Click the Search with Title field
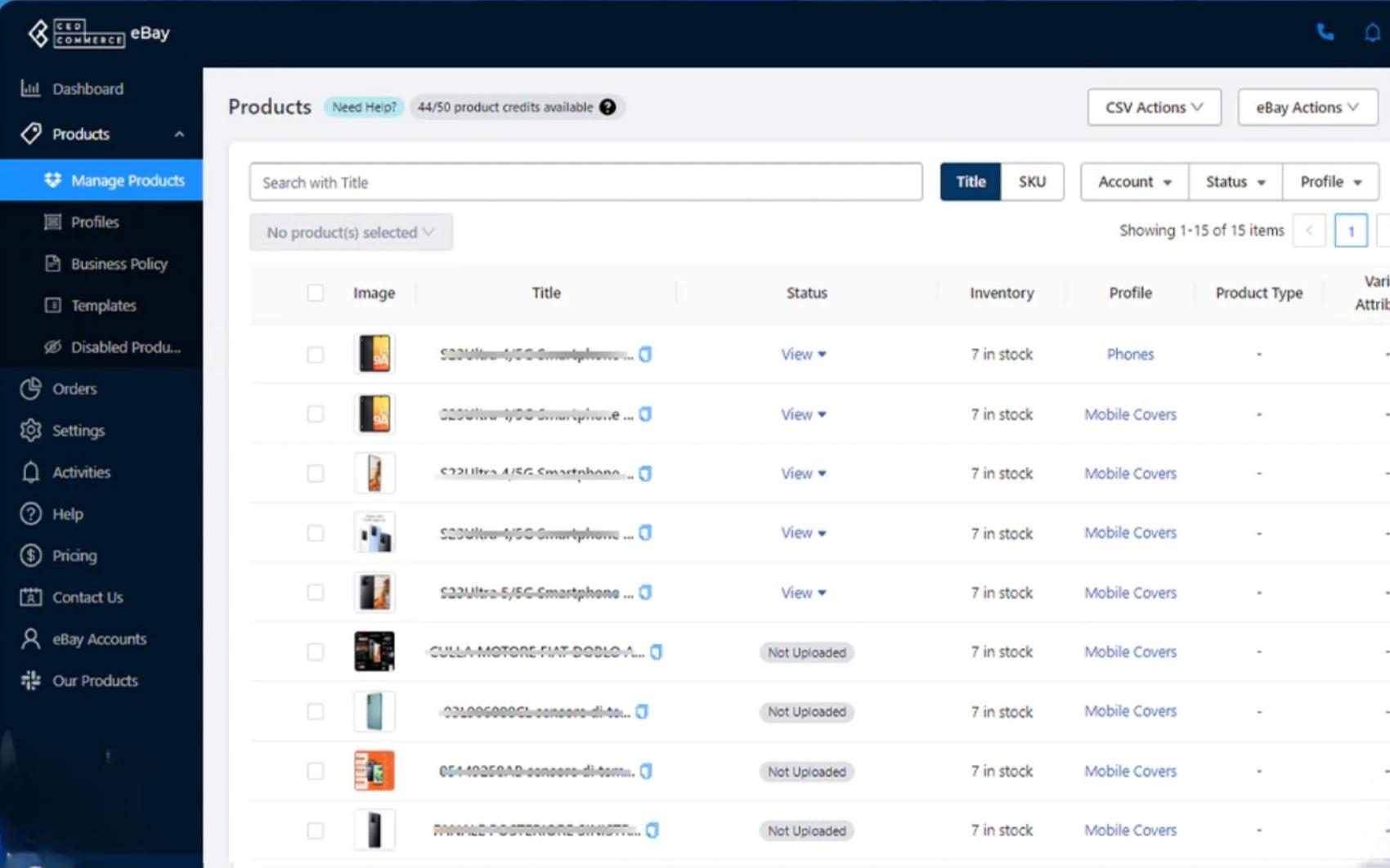 click(x=585, y=181)
